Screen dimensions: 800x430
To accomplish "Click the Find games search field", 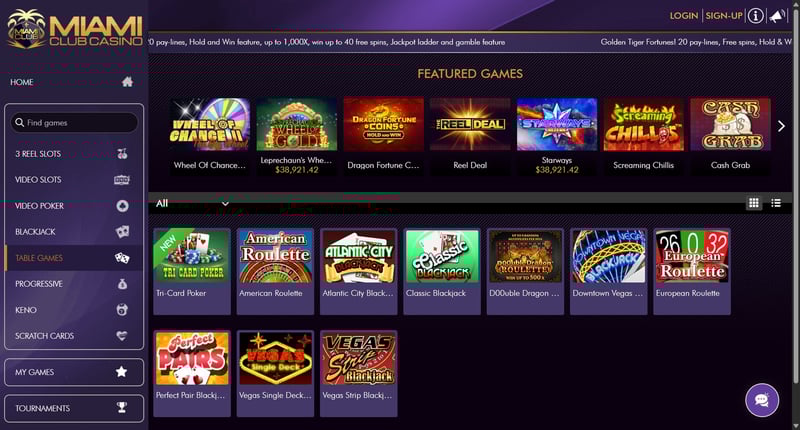I will (74, 122).
